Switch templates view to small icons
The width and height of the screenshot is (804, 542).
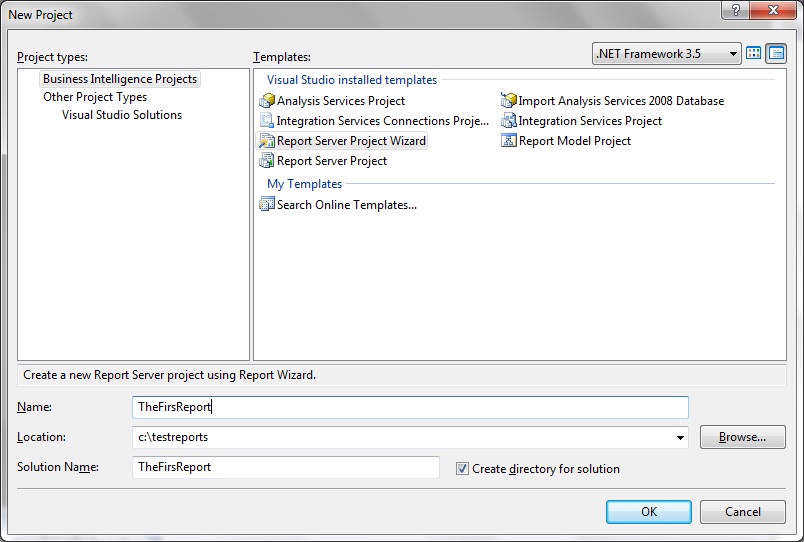776,53
